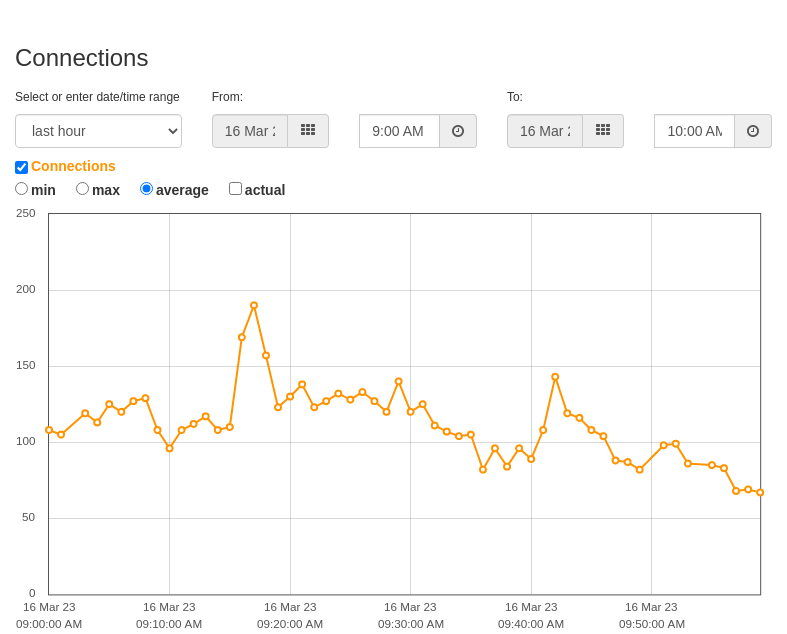Click the first data point at 09:00

point(49,430)
